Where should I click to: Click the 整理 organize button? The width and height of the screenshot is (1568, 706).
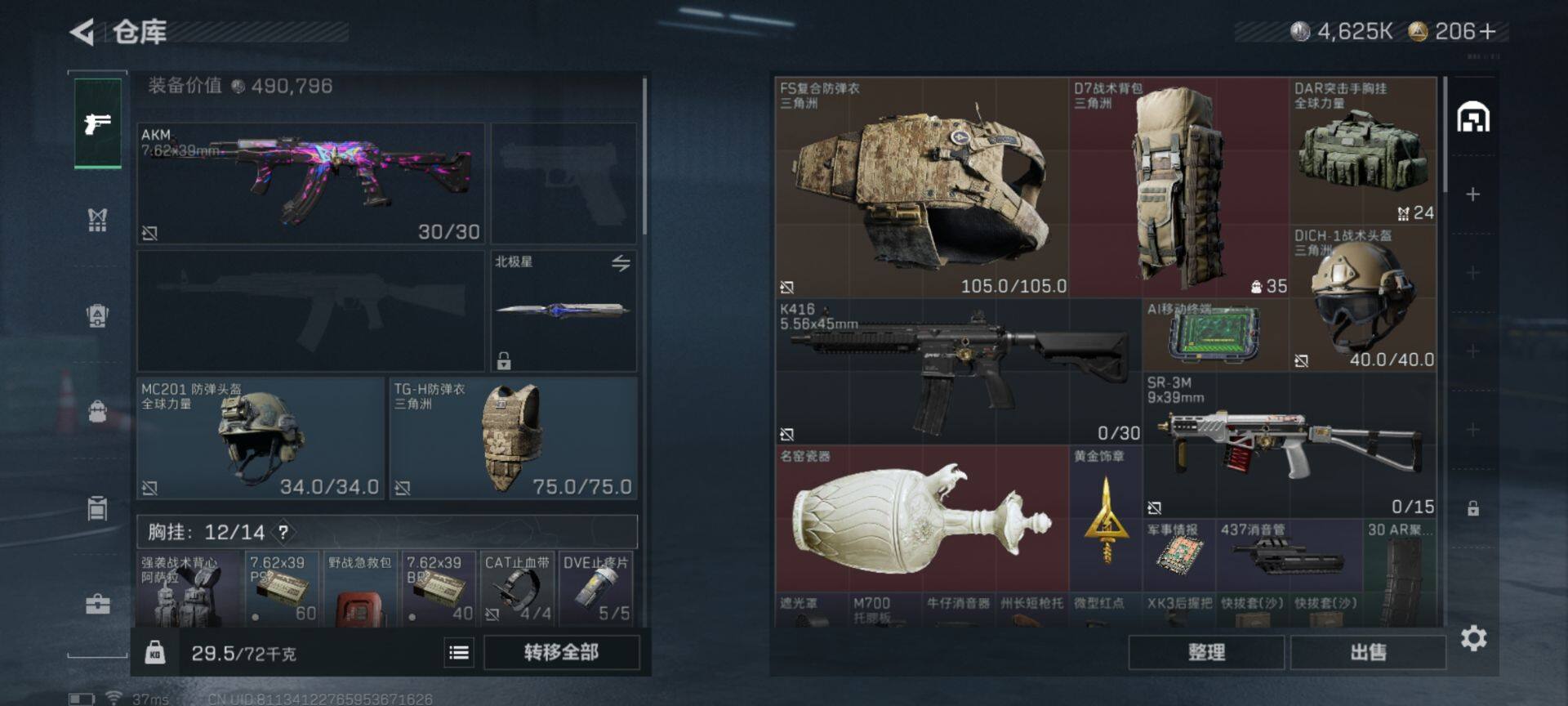click(x=1206, y=652)
